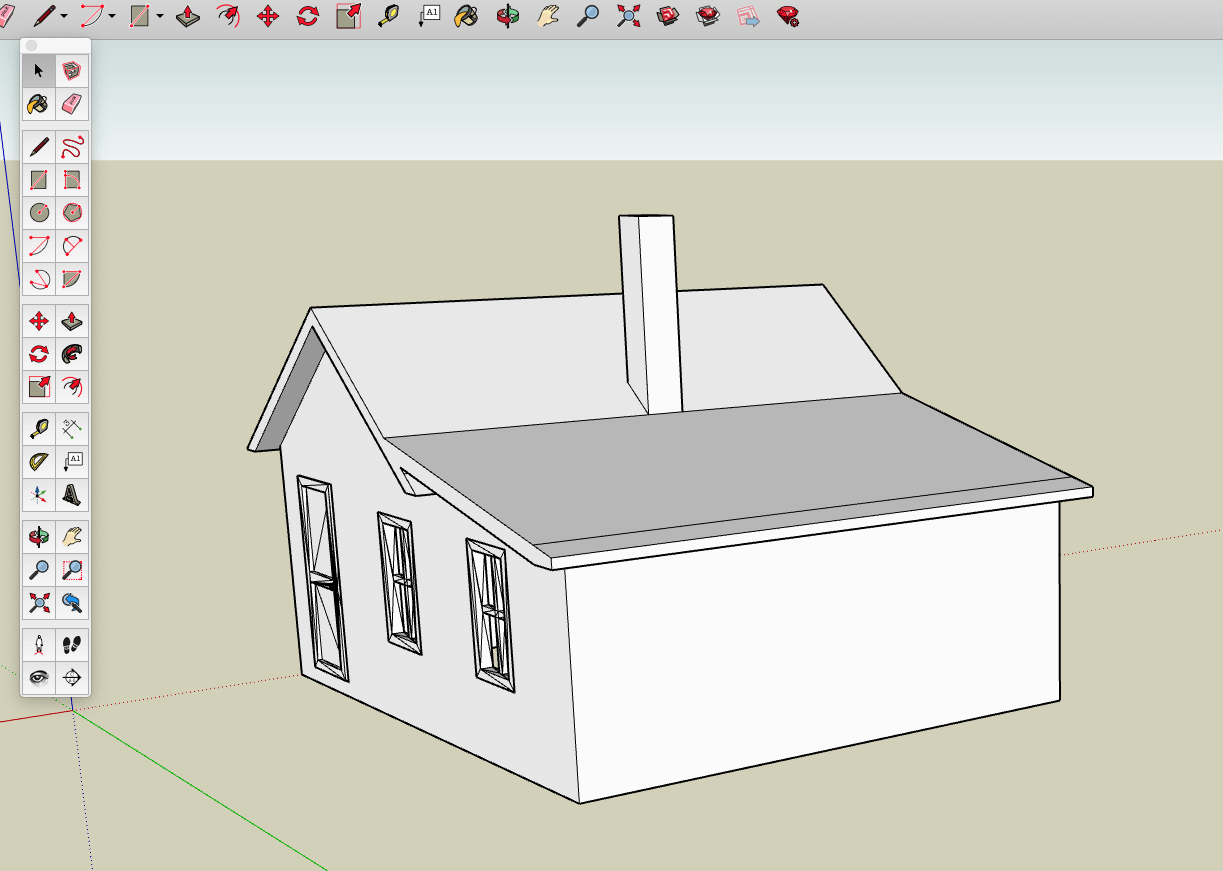Pick the Paint Bucket in the floating palette
The height and width of the screenshot is (871, 1223).
(x=39, y=104)
